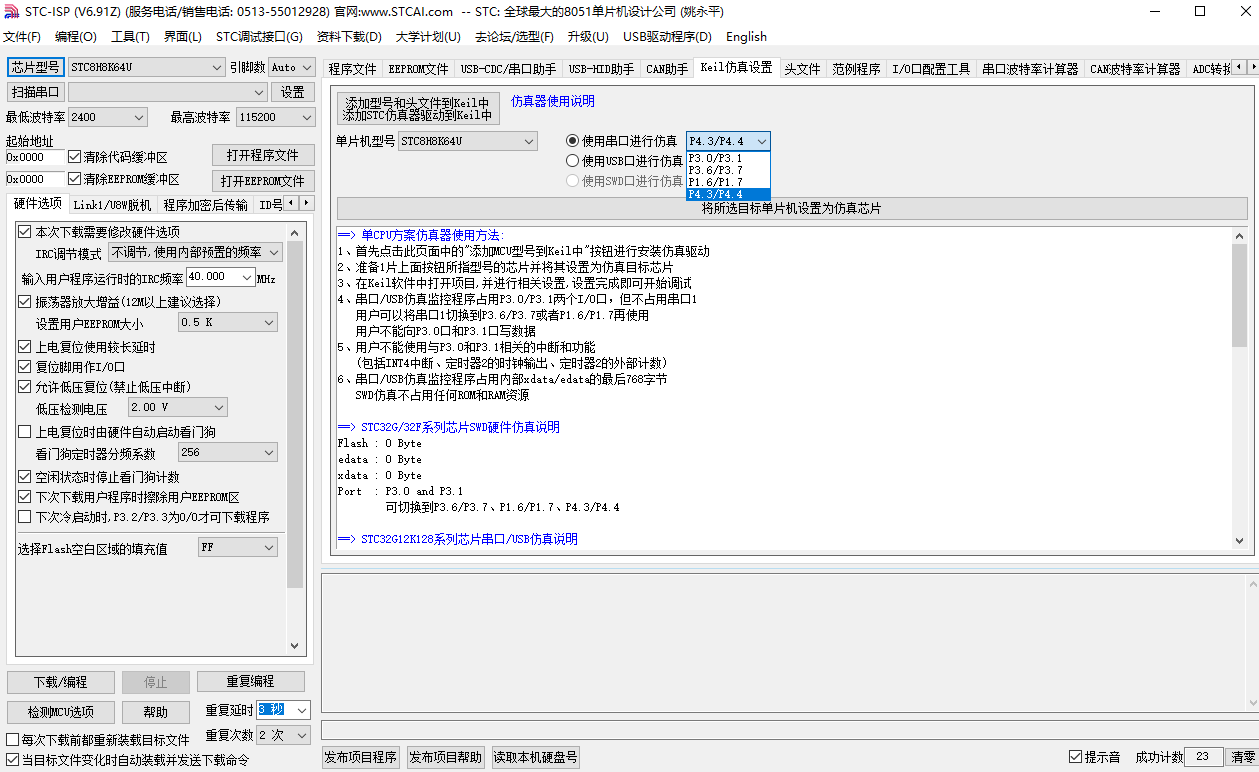Switch to Link1/U8W脱机 tab
The width and height of the screenshot is (1259, 772).
tap(112, 205)
